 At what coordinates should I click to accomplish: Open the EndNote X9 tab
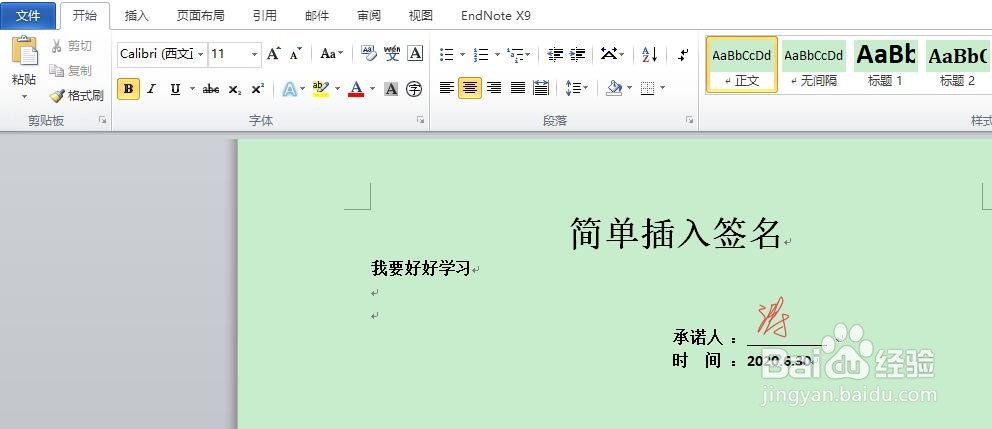[496, 16]
